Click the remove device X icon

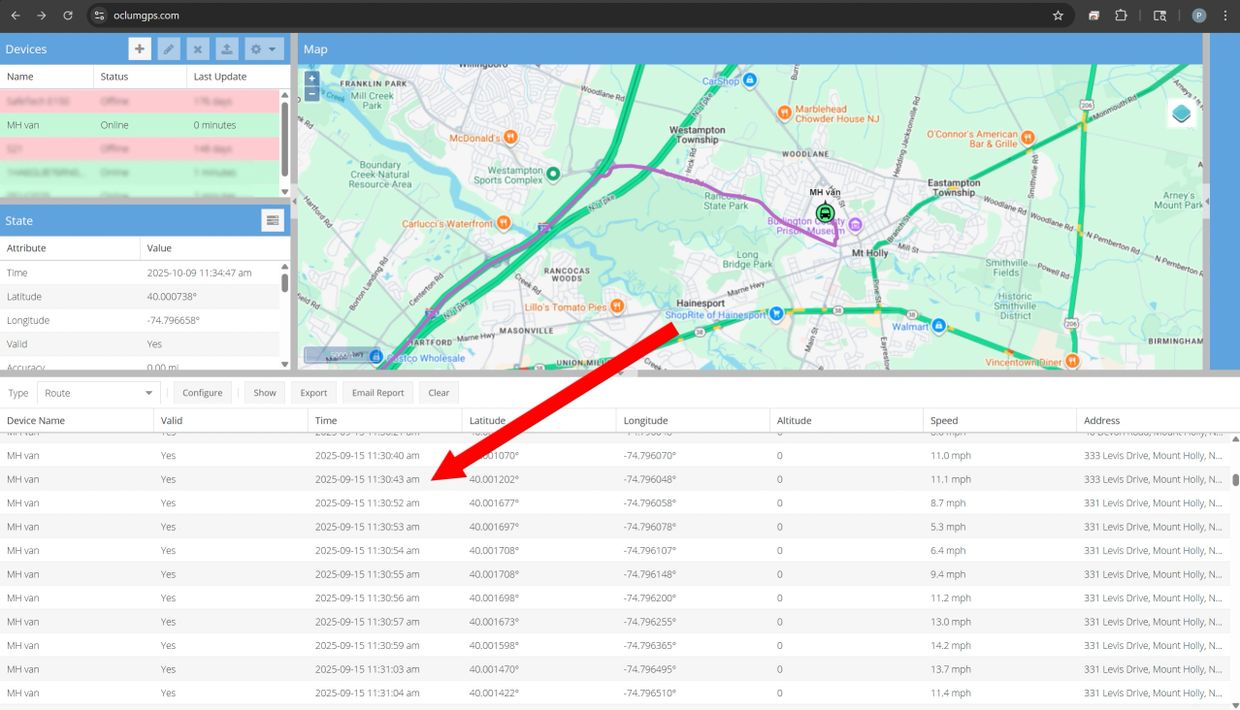(x=198, y=49)
